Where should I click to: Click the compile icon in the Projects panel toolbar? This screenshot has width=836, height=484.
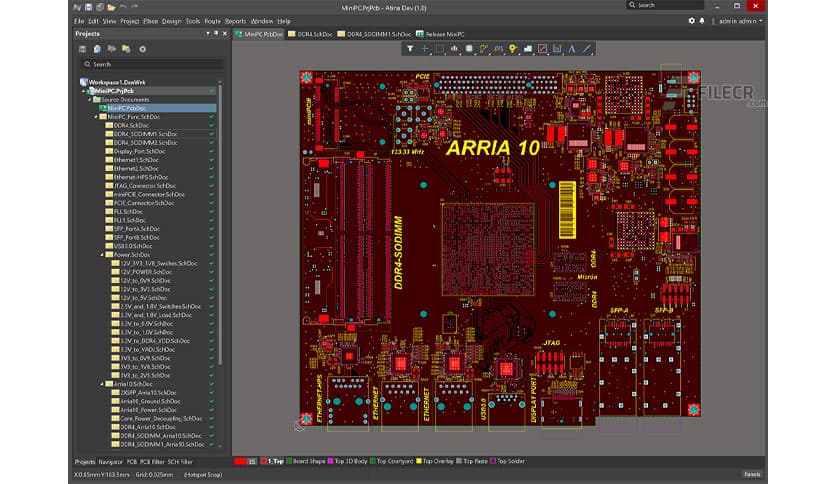pos(111,49)
